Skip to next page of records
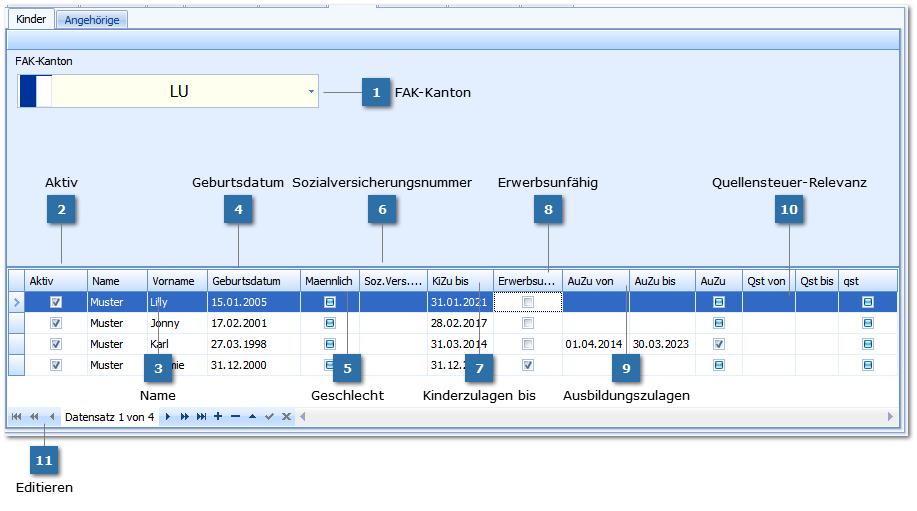This screenshot has width=917, height=511. [x=184, y=416]
